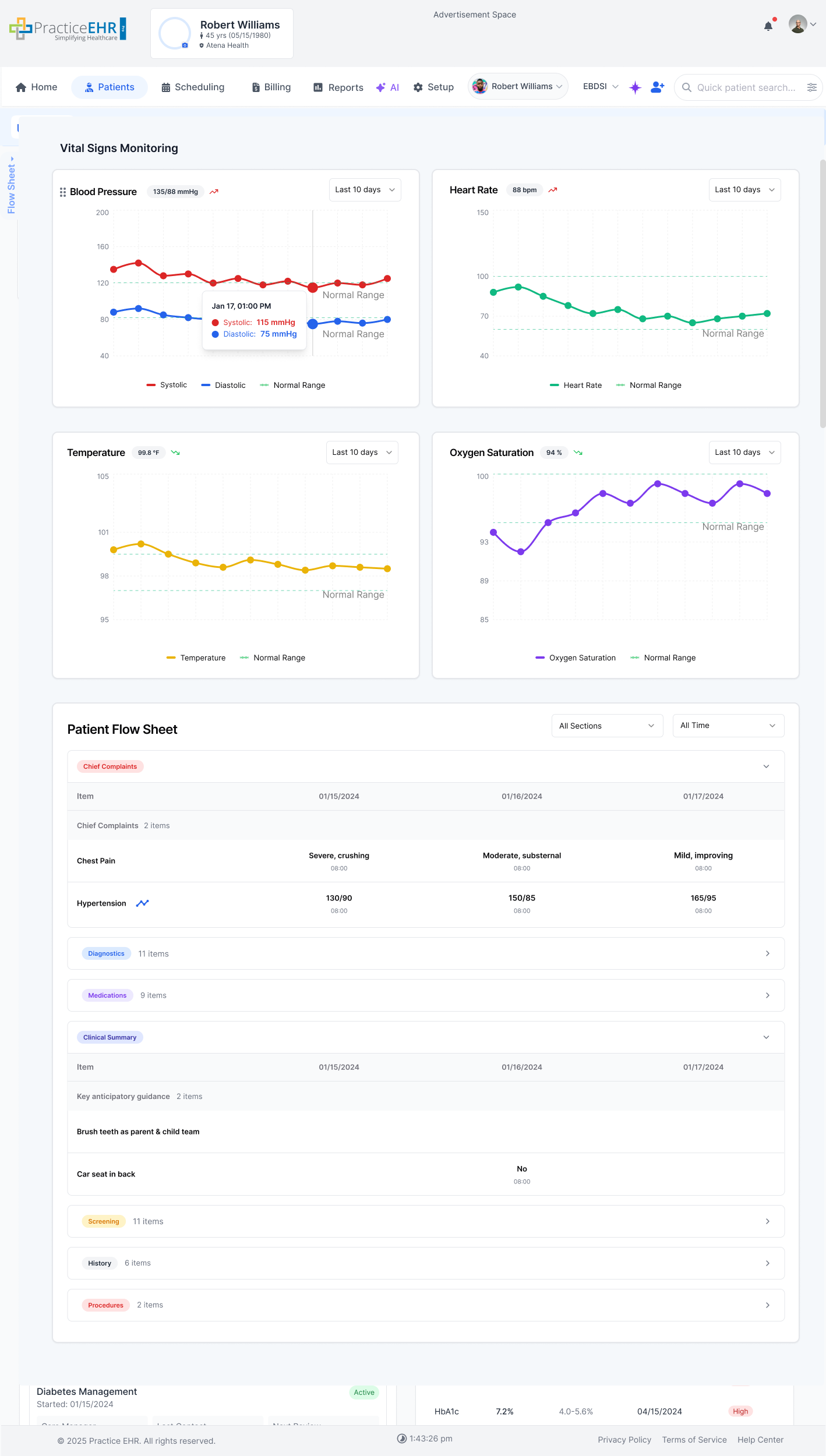
Task: Click the quick patient search field
Action: (746, 87)
